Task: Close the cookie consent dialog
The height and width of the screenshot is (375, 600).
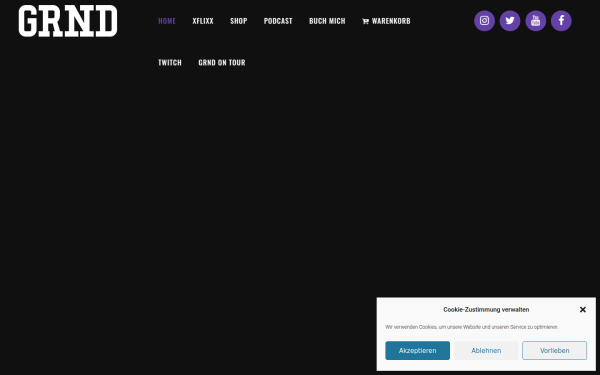Action: pyautogui.click(x=582, y=310)
